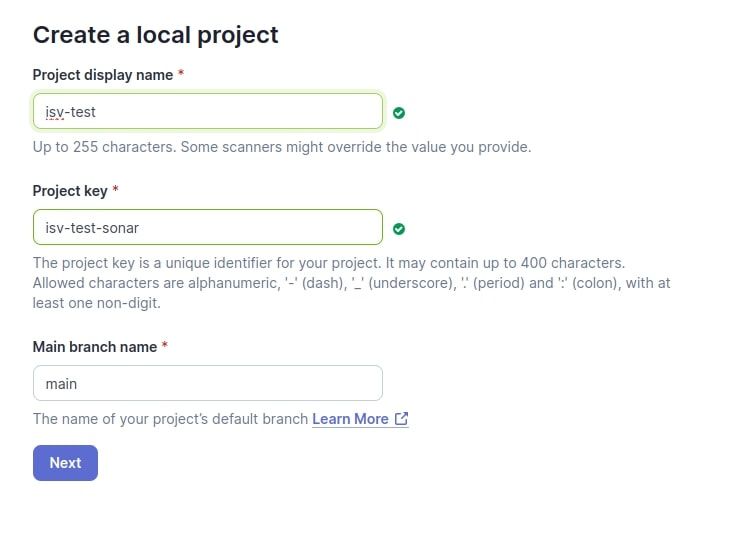Click the Allowed characters are alphanumeric hint line
Screen dimensions: 749x536
352,283
